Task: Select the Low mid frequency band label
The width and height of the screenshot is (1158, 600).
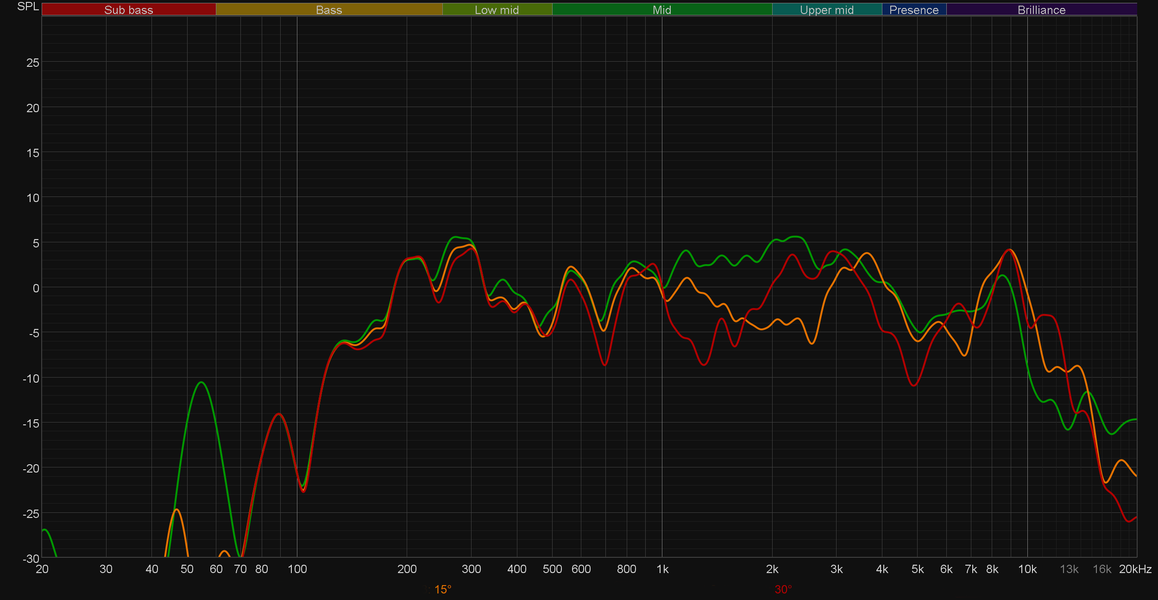Action: [497, 10]
